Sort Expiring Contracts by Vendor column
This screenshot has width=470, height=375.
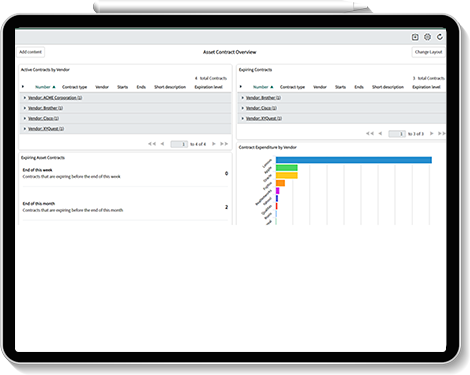click(x=320, y=87)
